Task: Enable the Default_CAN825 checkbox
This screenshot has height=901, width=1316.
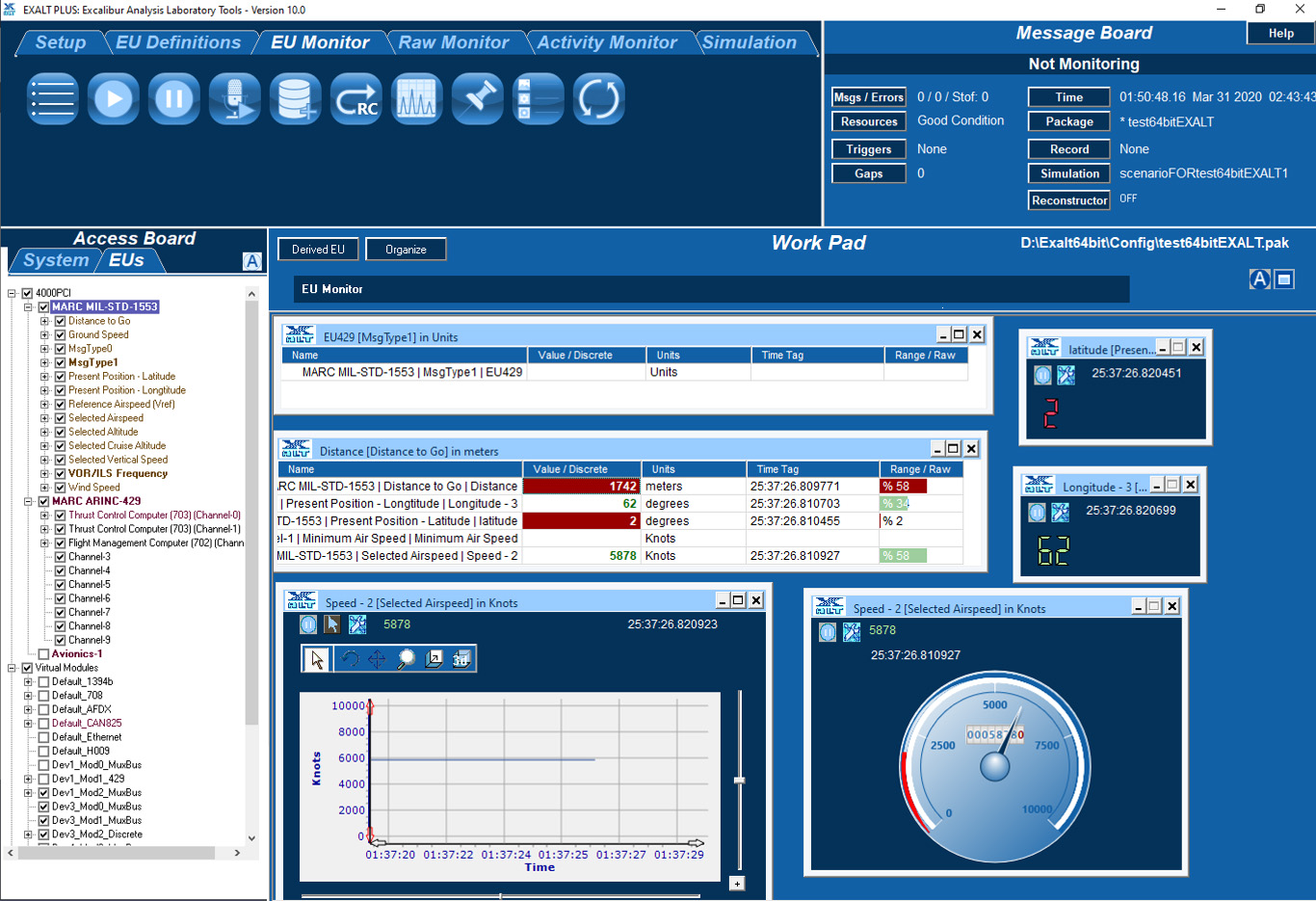Action: (43, 724)
